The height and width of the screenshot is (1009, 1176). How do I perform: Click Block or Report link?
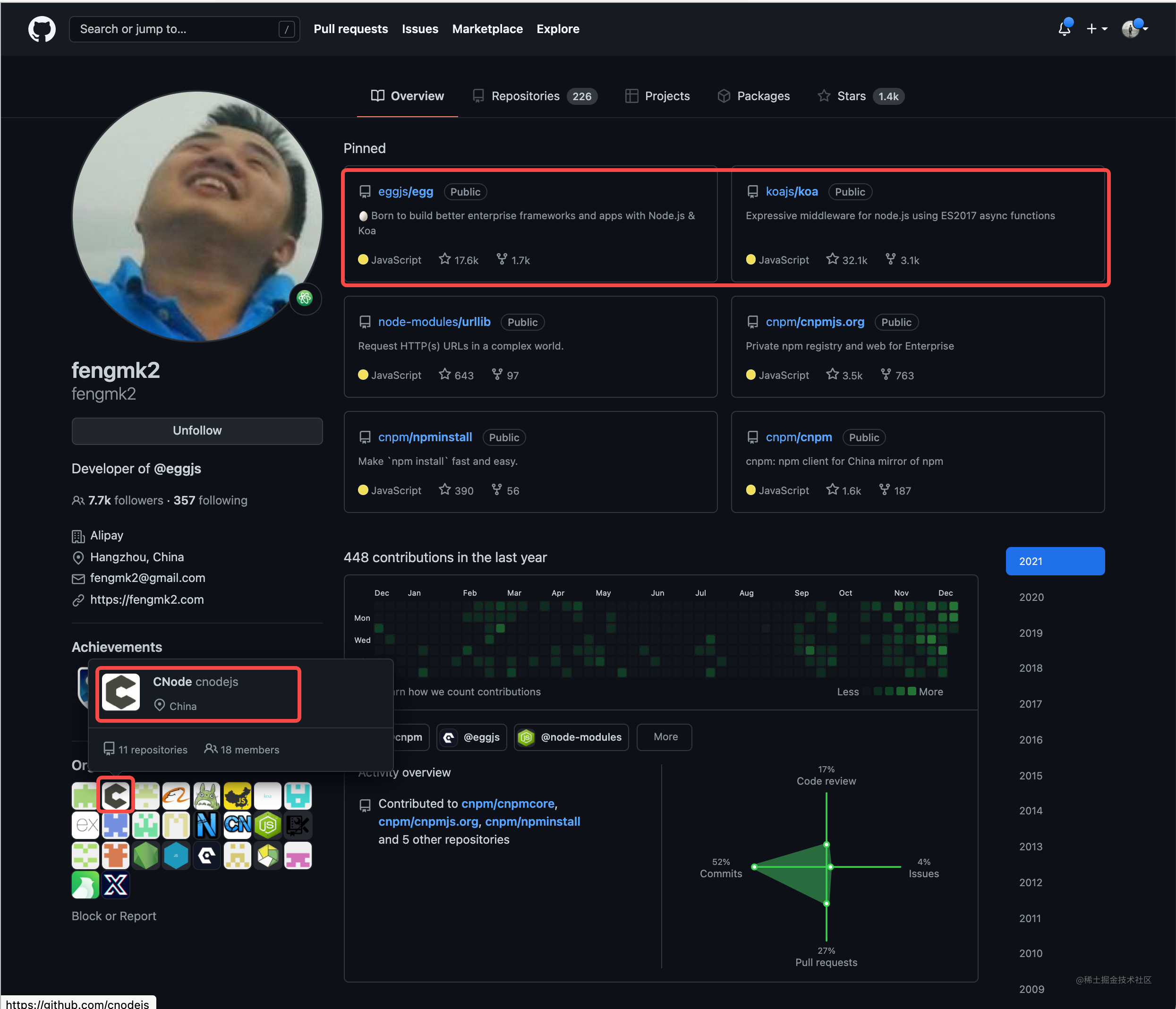click(114, 916)
